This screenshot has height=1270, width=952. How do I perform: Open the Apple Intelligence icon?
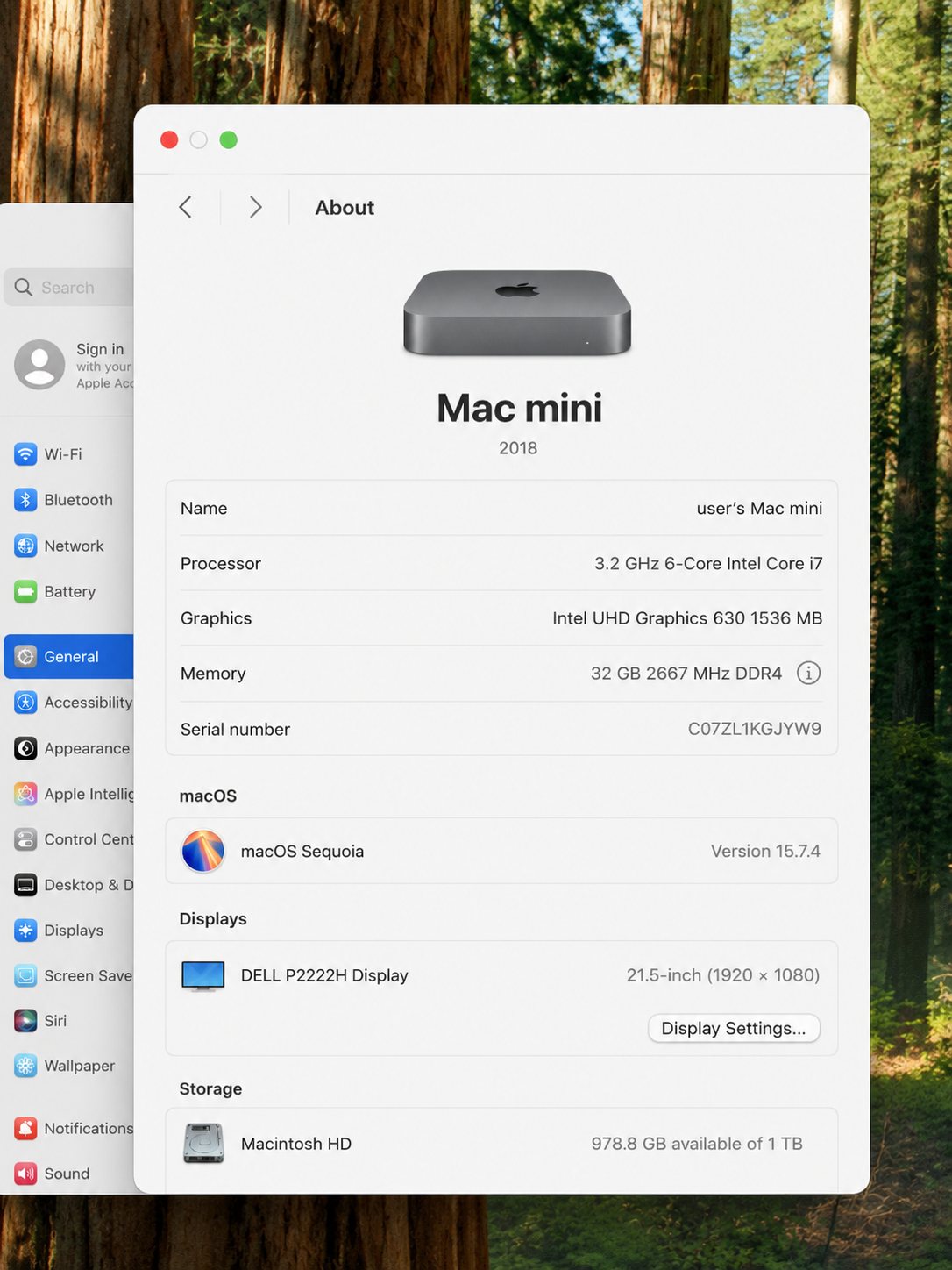(25, 794)
